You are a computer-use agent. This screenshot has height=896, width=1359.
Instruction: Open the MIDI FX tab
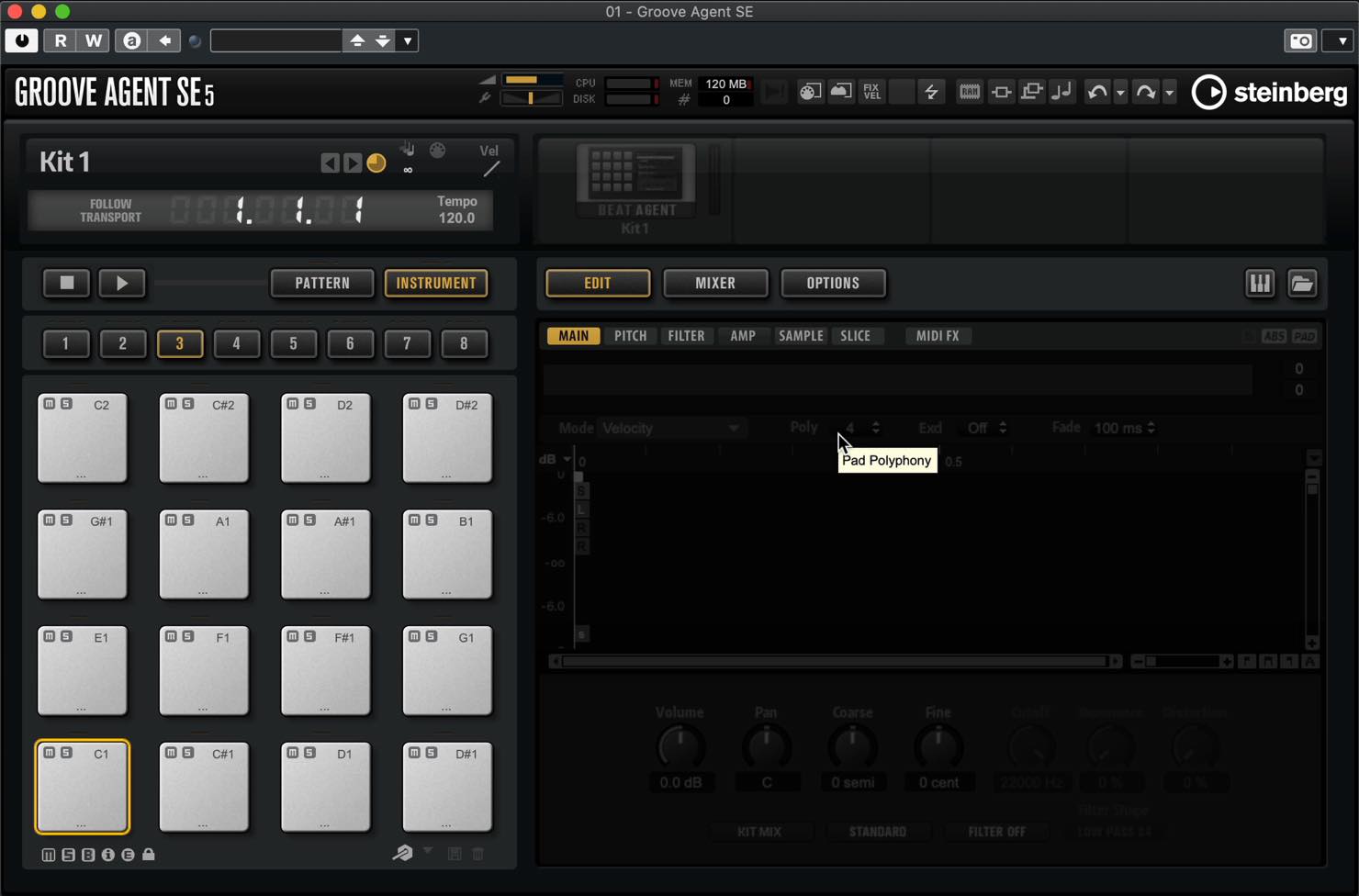(938, 336)
